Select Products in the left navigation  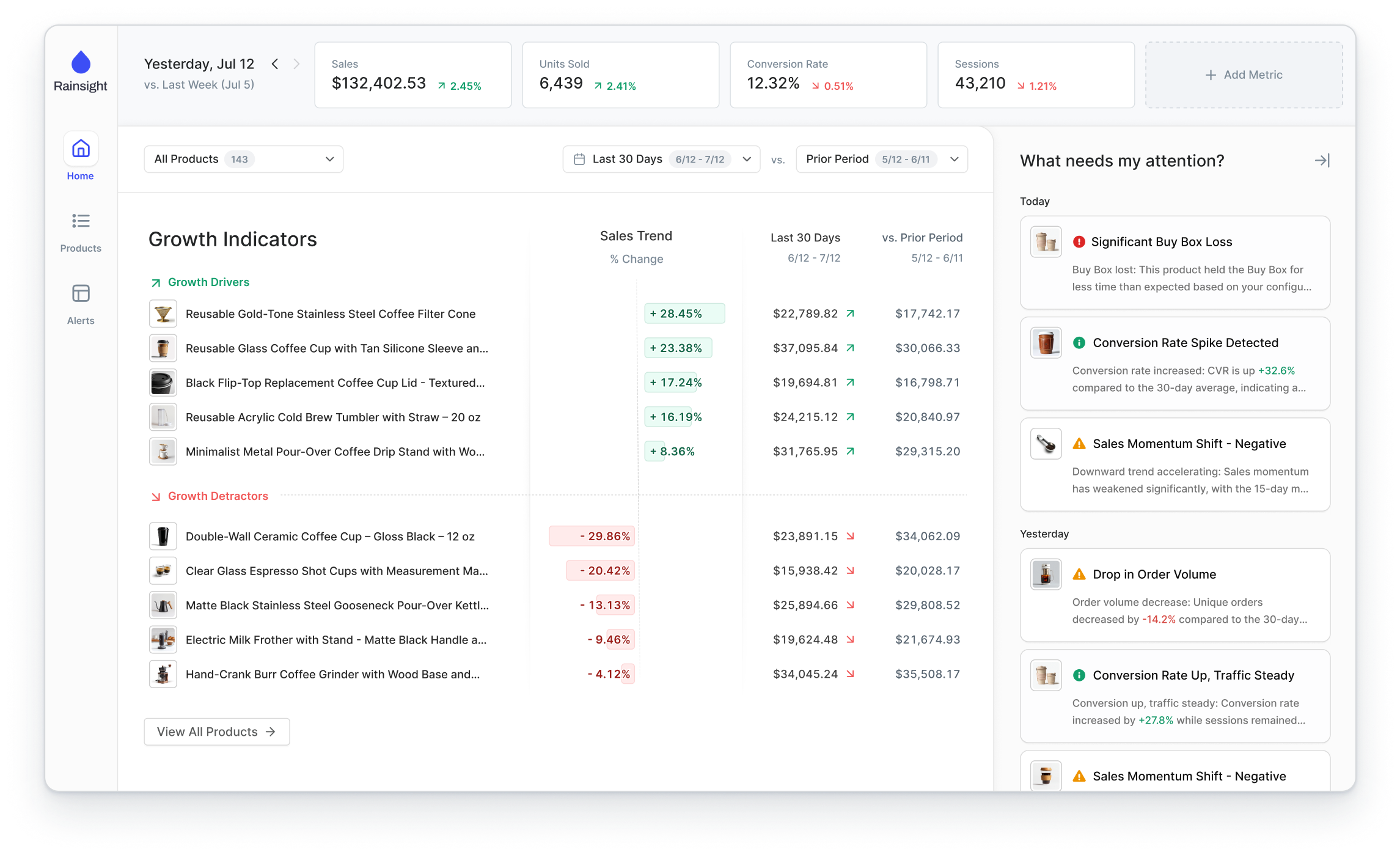[80, 221]
